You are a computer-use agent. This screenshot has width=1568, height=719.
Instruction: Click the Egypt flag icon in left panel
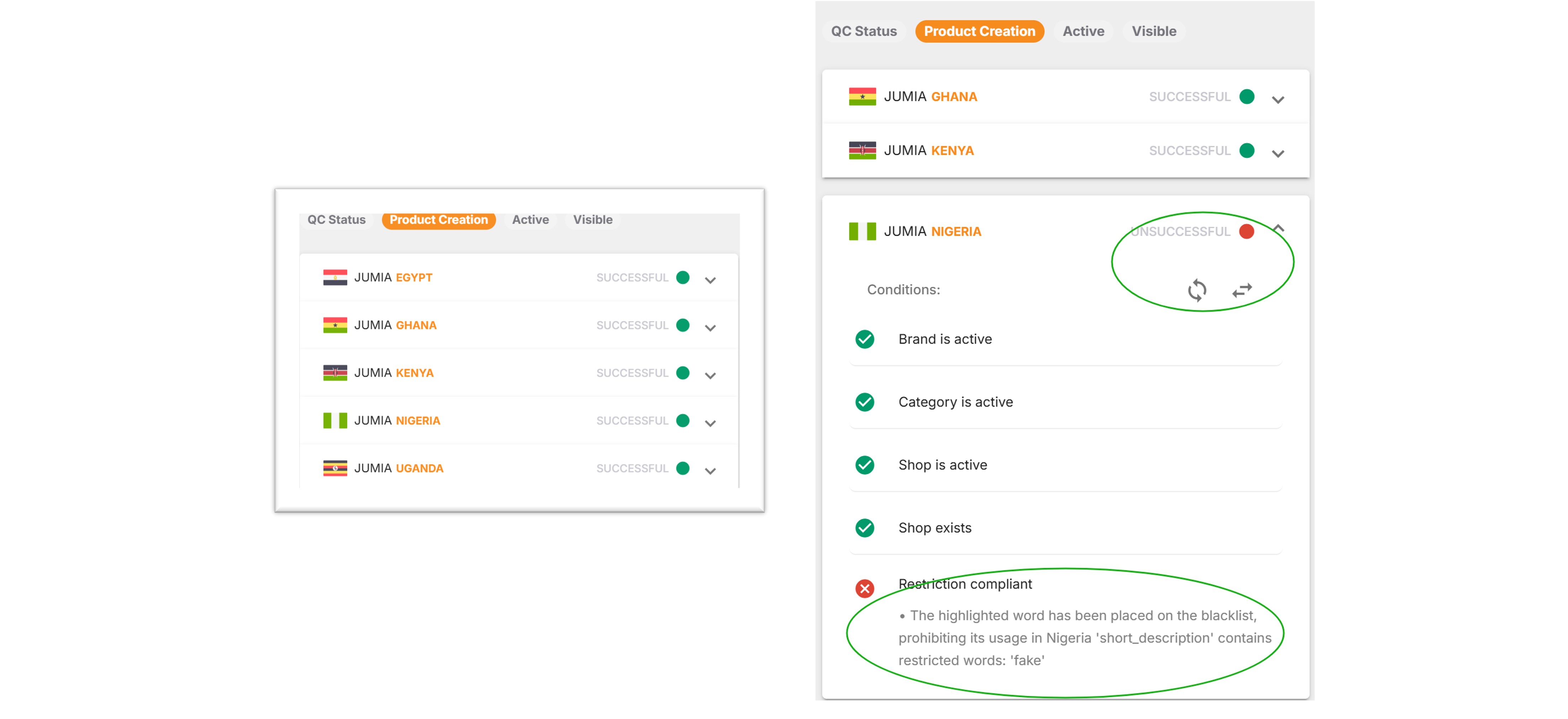(335, 278)
